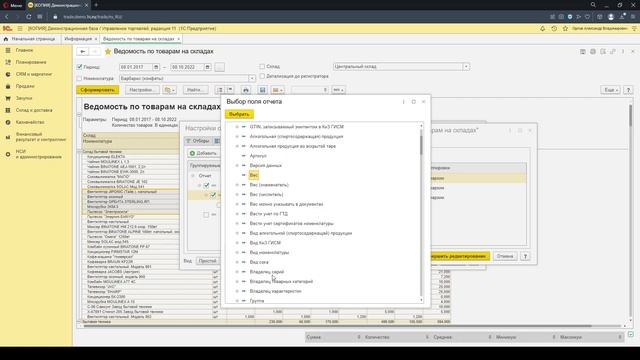Add report to favorites with star icon
Image resolution: width=640 pixels, height=360 pixels.
108,51
